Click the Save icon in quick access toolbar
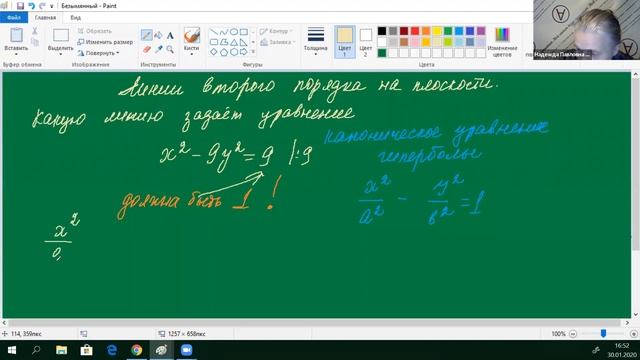 [x=20, y=6]
